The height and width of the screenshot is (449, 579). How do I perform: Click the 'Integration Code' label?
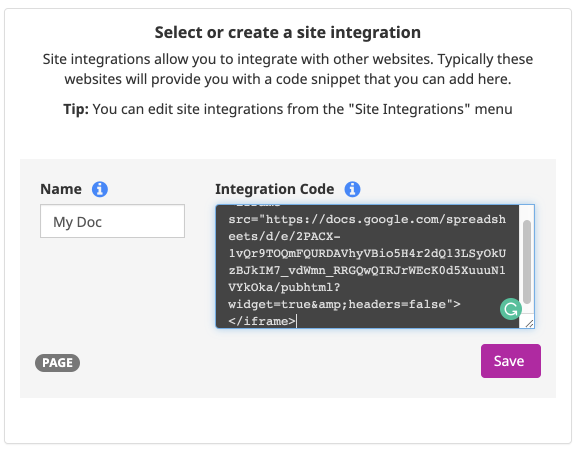click(275, 189)
